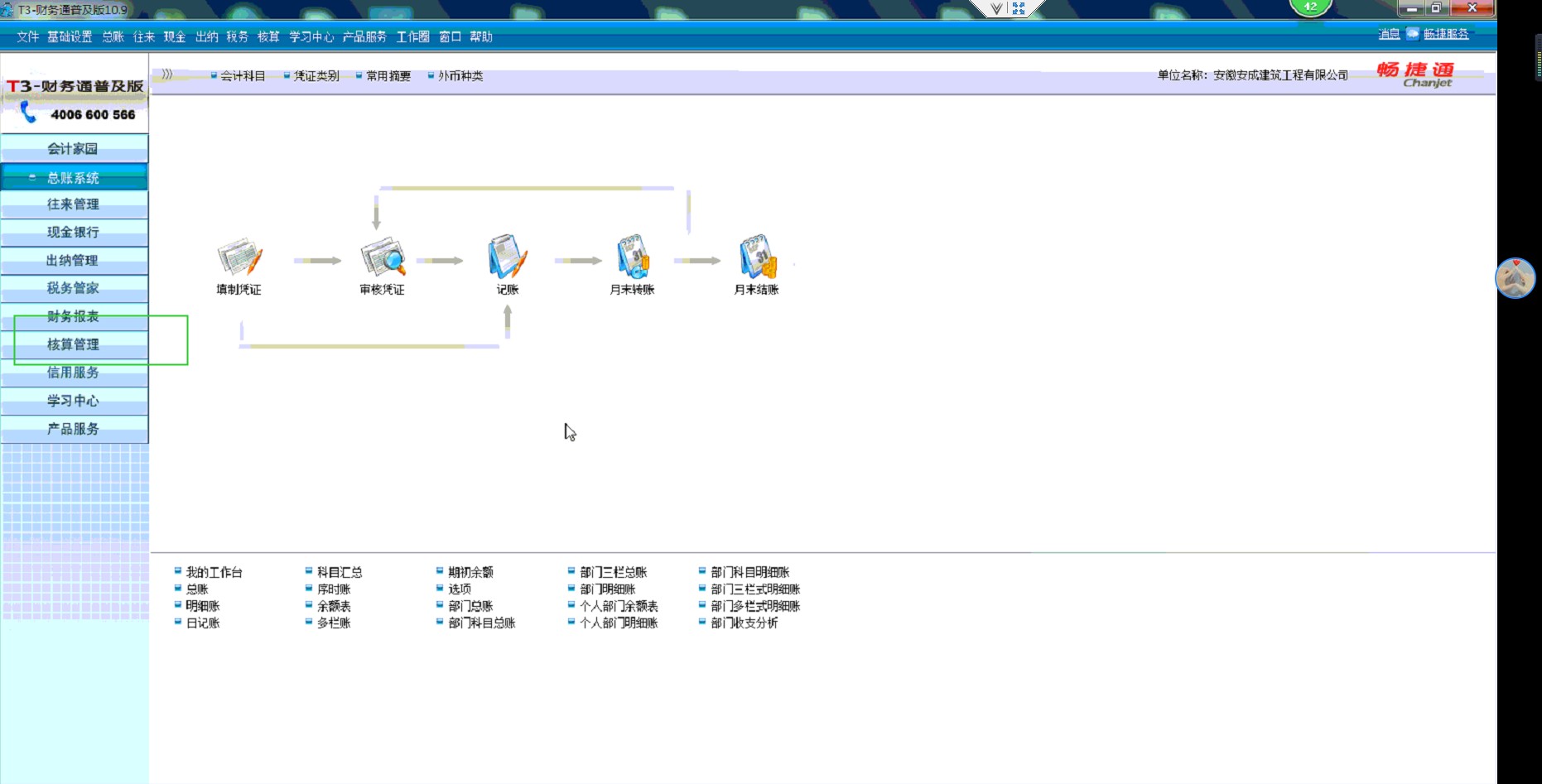
Task: Open 明细账 link
Action: tap(203, 606)
